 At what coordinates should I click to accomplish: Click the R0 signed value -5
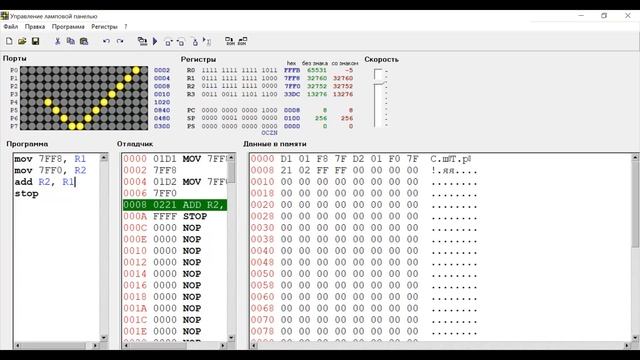(x=348, y=70)
